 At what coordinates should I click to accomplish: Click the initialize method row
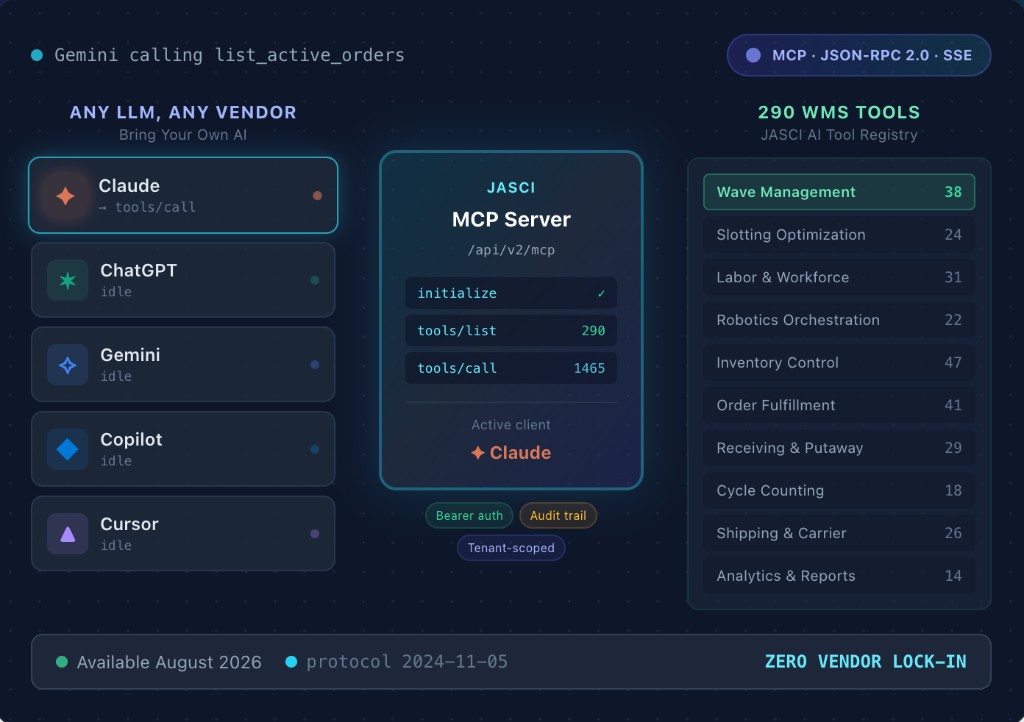pyautogui.click(x=511, y=293)
